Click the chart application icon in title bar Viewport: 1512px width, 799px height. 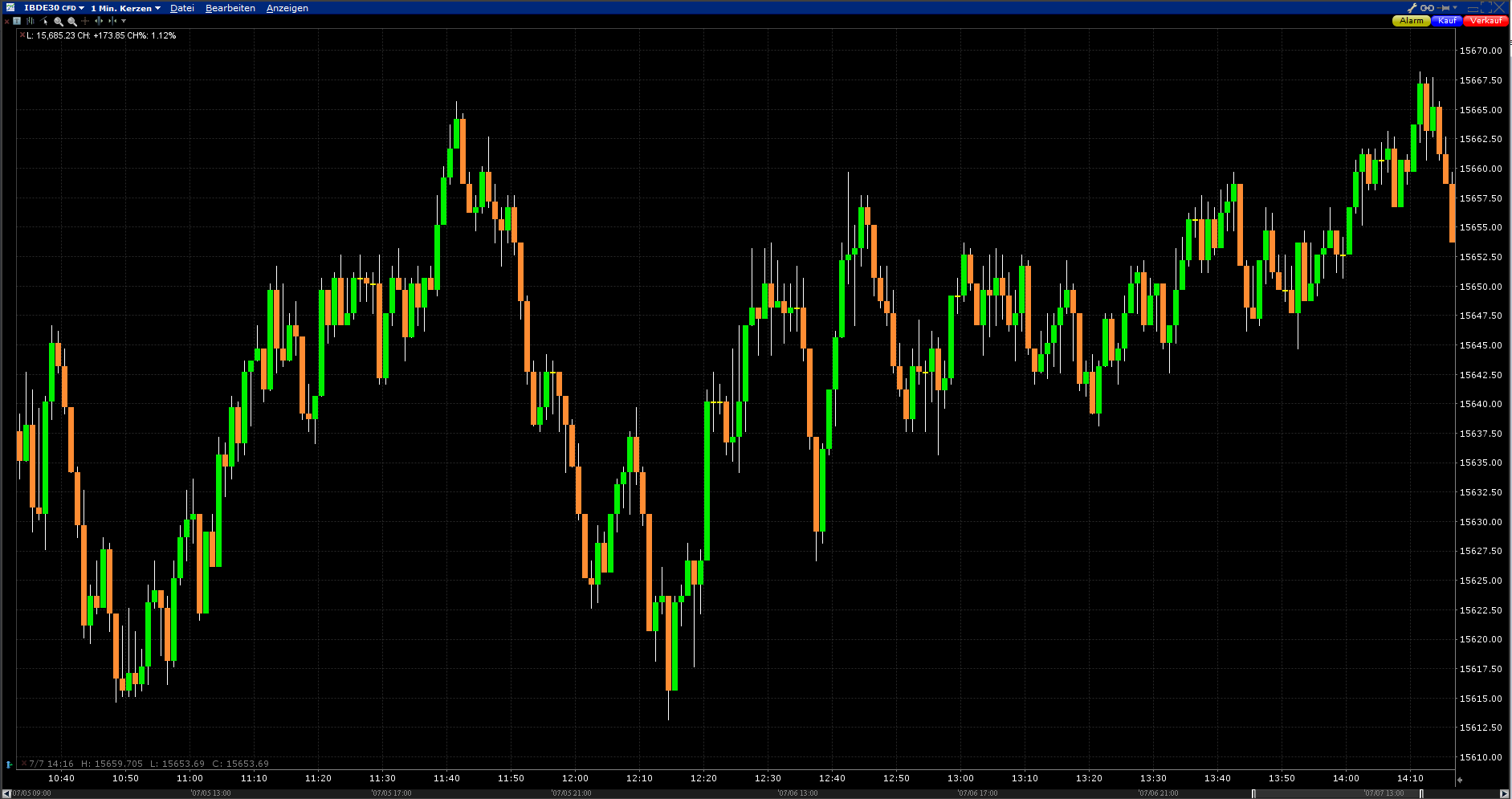[x=10, y=8]
